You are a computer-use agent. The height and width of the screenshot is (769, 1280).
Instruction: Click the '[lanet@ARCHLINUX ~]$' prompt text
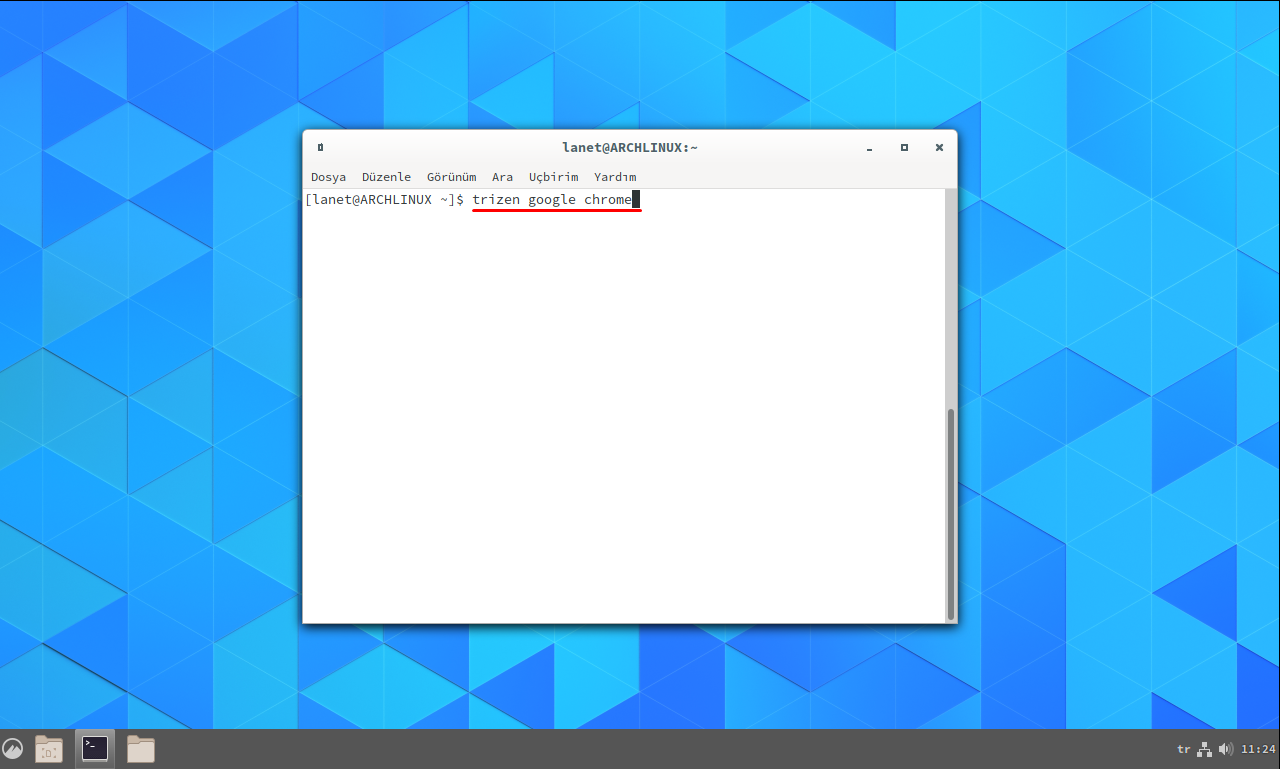[x=384, y=200]
